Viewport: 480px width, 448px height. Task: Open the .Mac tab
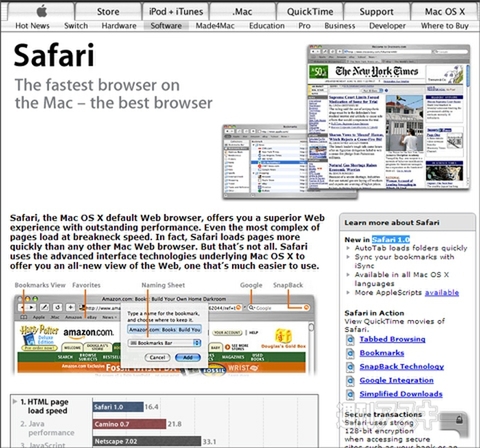243,11
